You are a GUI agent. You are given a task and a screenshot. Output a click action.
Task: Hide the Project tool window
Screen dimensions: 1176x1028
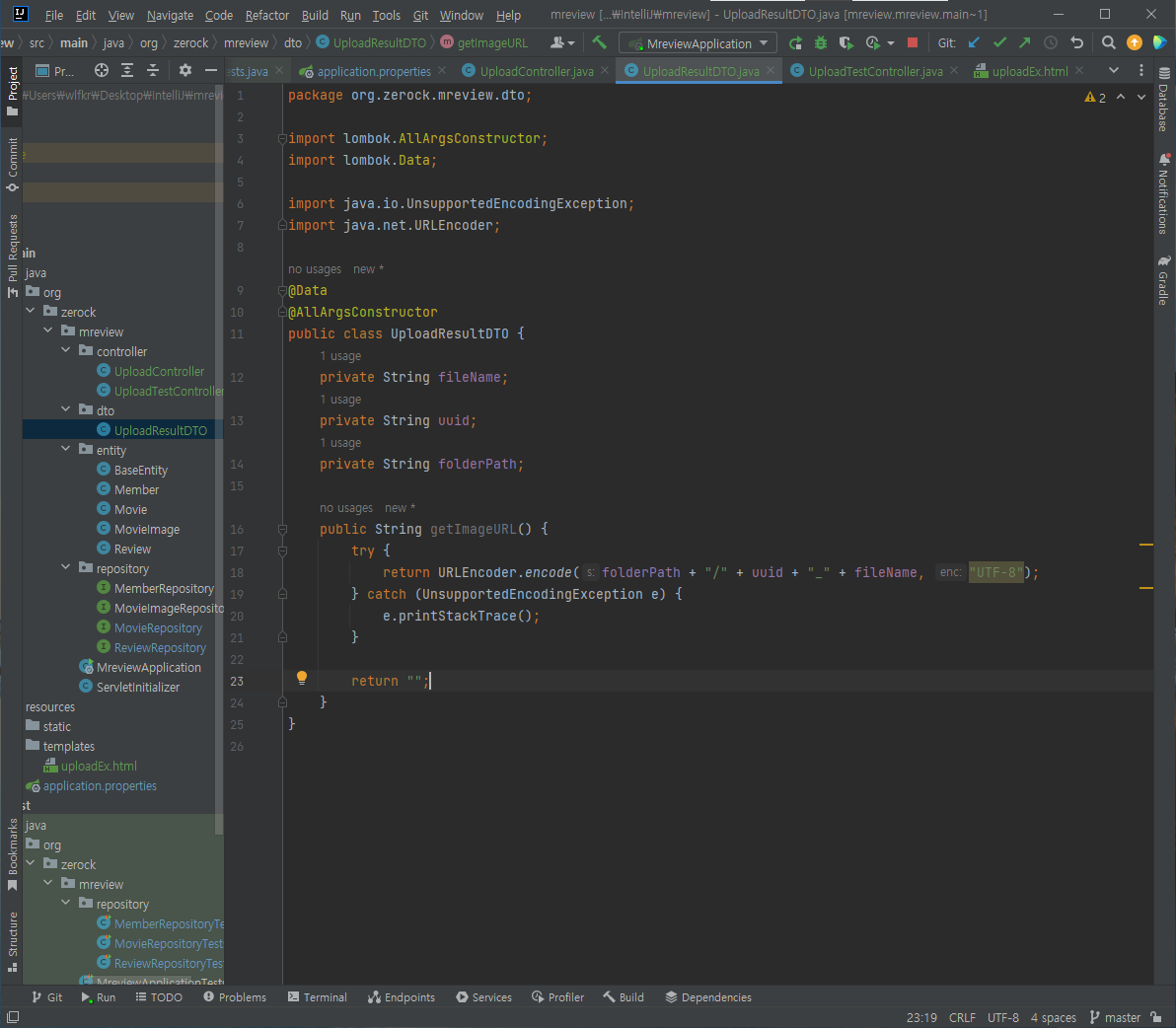click(x=211, y=70)
